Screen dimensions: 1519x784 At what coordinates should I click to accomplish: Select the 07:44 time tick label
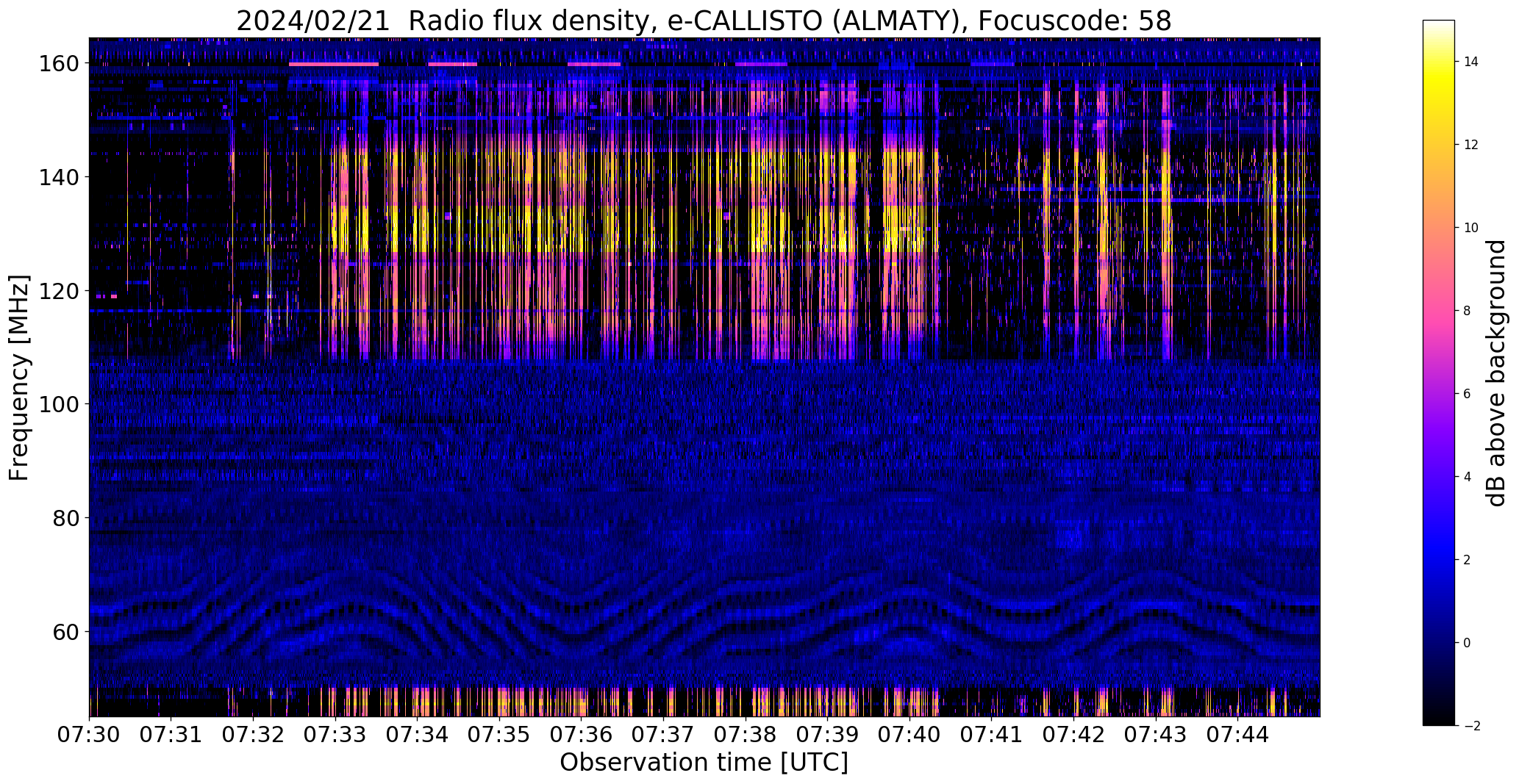click(x=1238, y=735)
